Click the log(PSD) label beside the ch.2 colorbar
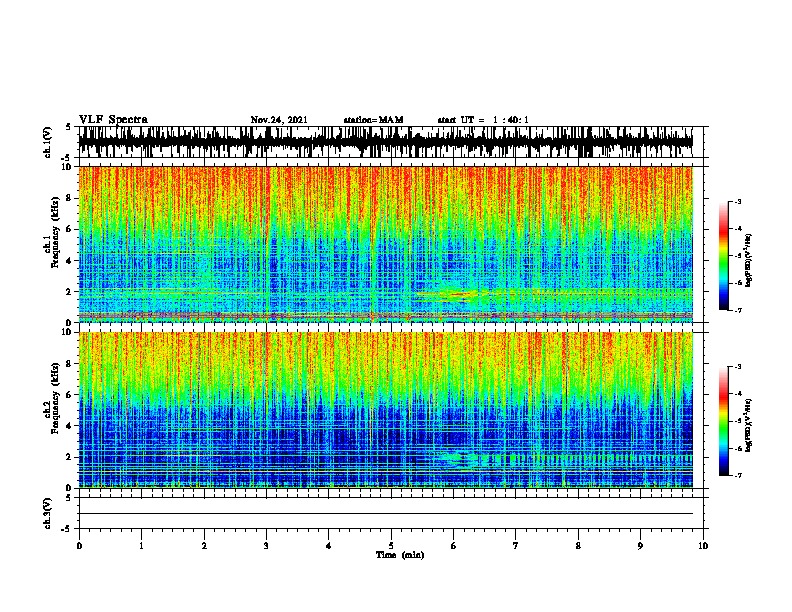The image size is (792, 612). tap(749, 425)
